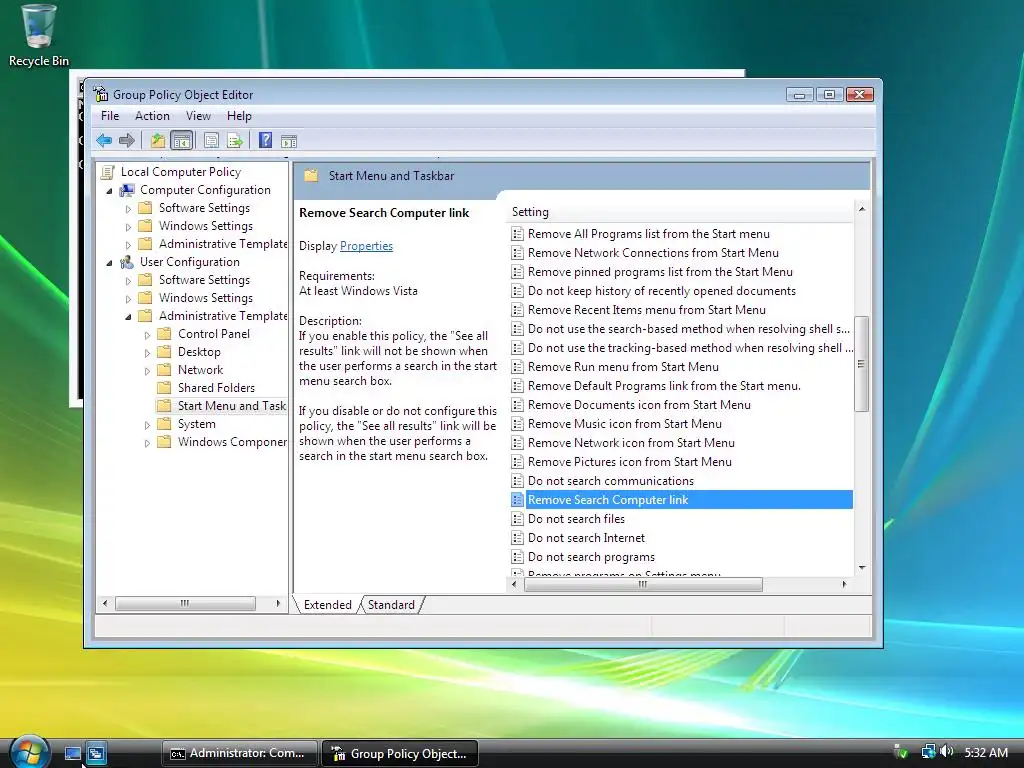Click settings list scroll down arrow
Viewport: 1024px width, 768px height.
(861, 568)
